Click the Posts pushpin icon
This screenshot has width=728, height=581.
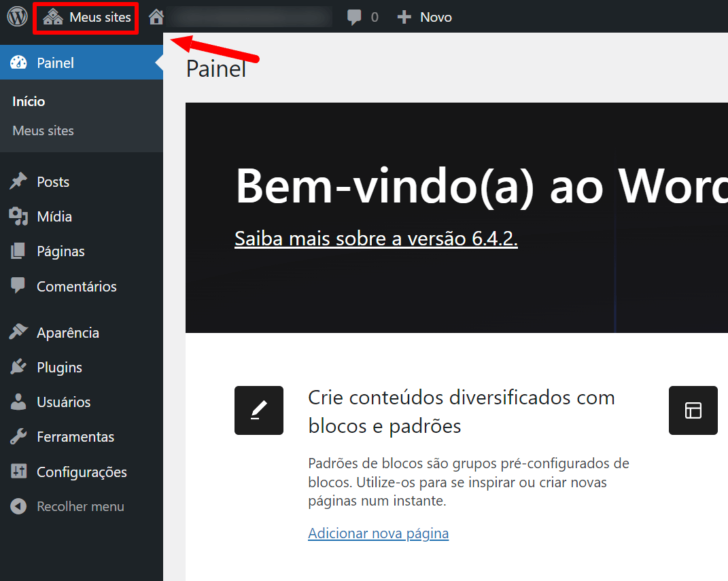[19, 181]
